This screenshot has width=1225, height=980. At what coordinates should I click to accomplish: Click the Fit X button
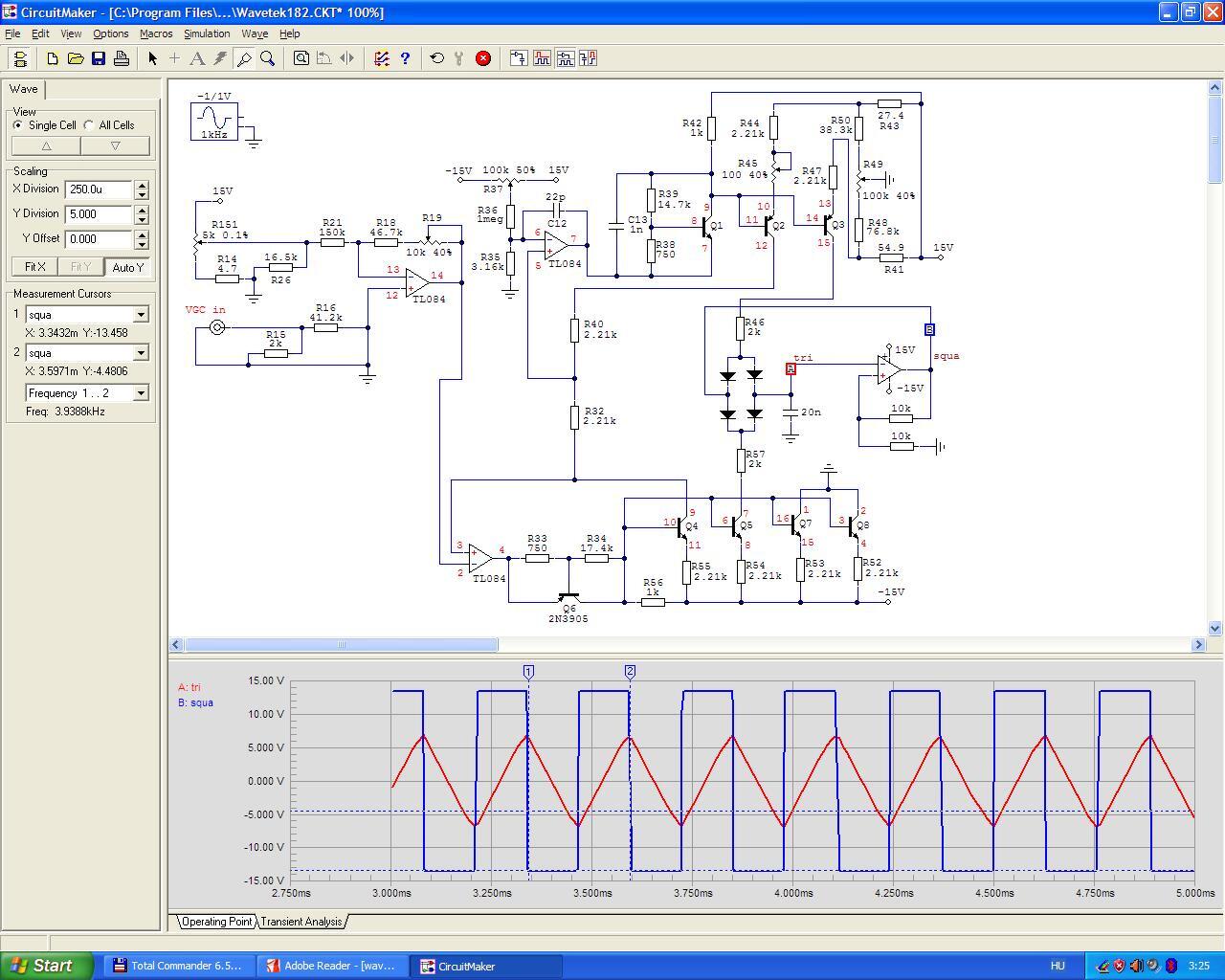[x=34, y=267]
